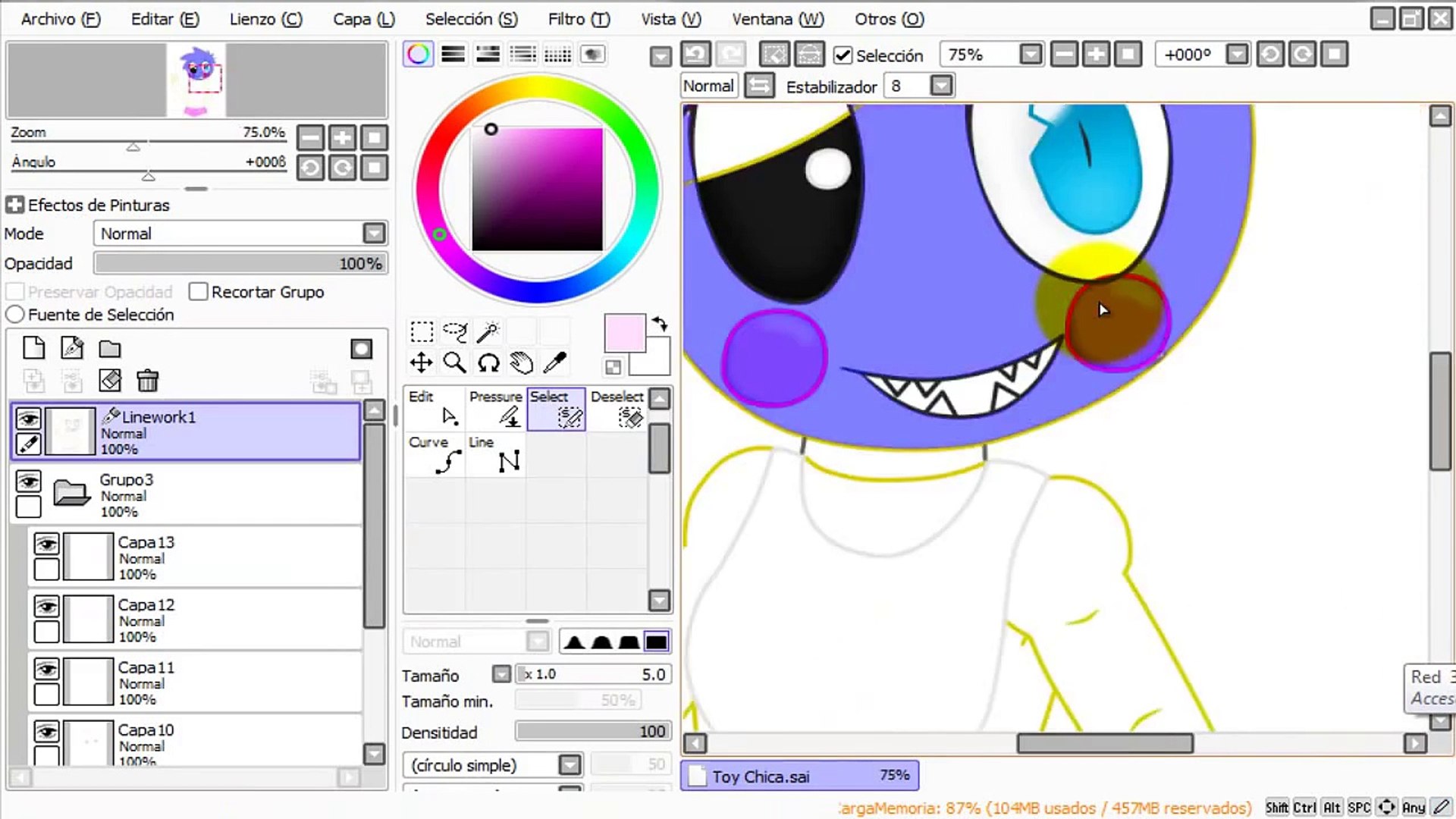Viewport: 1456px width, 819px height.
Task: Click the Normal selection mode button
Action: [x=708, y=86]
